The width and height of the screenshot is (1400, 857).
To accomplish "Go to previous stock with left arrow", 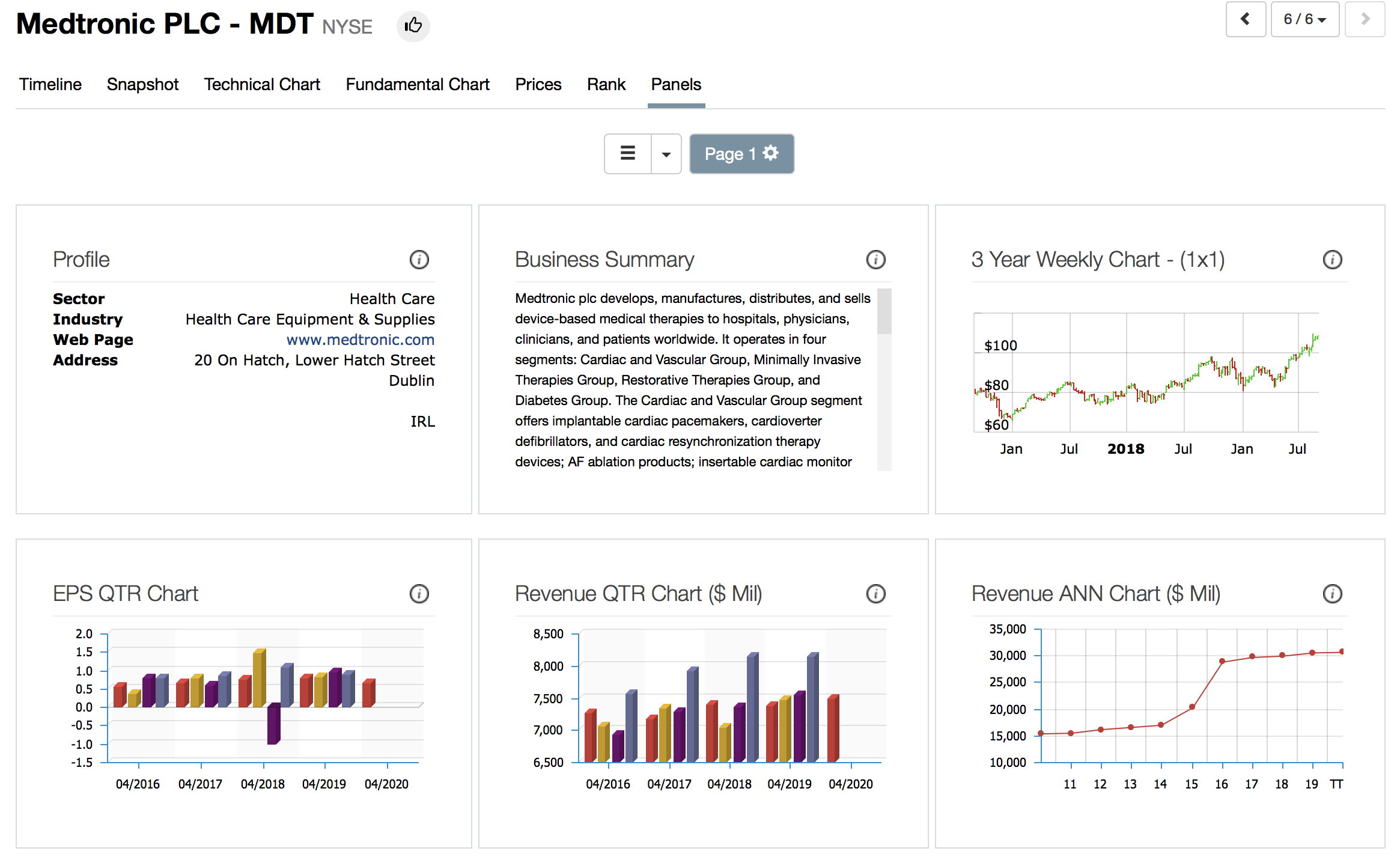I will [1246, 19].
